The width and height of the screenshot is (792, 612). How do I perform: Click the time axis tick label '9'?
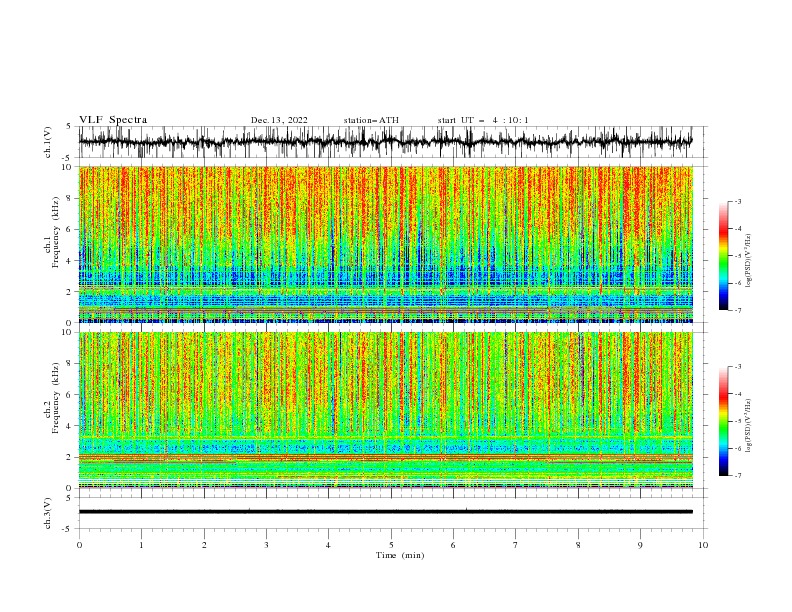pos(640,545)
